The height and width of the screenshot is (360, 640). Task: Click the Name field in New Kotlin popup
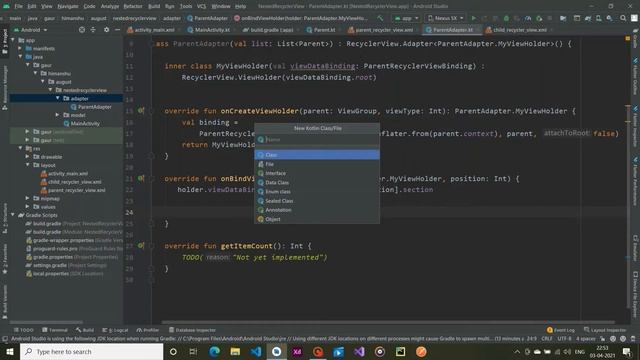pos(317,140)
